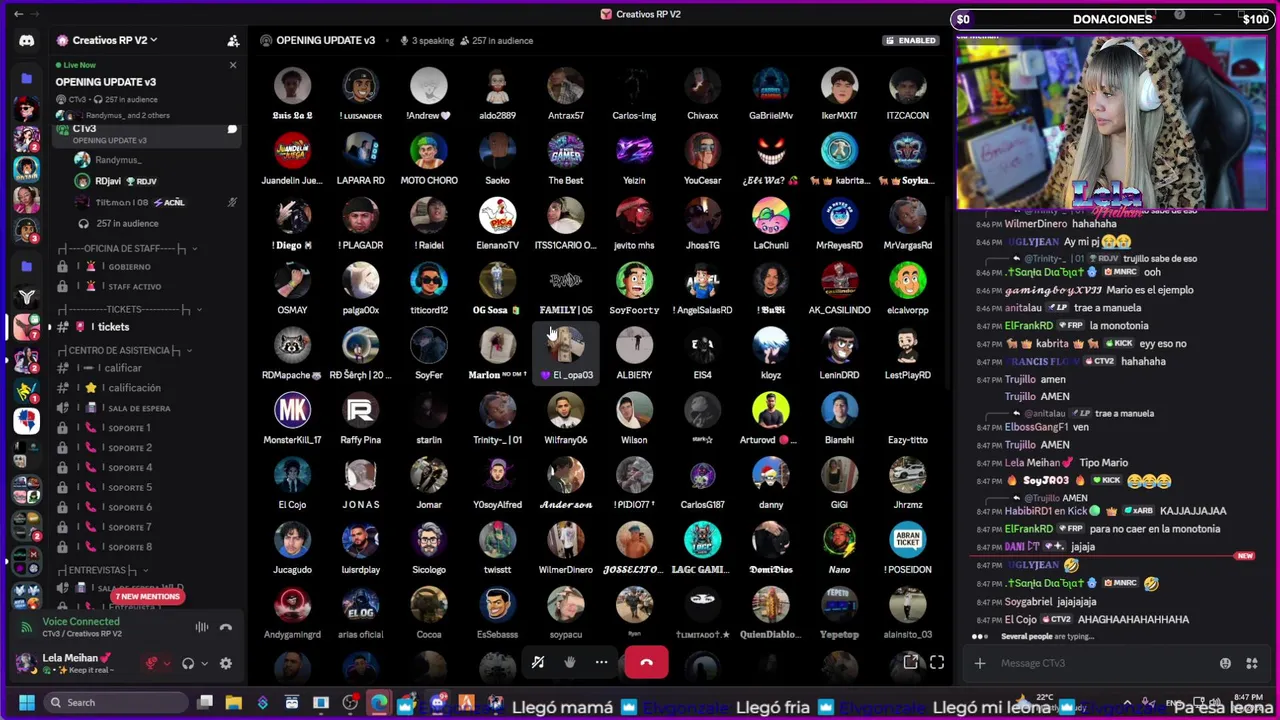Image resolution: width=1280 pixels, height=720 pixels.
Task: Open audience member ElenanoTV avatar
Action: click(497, 215)
